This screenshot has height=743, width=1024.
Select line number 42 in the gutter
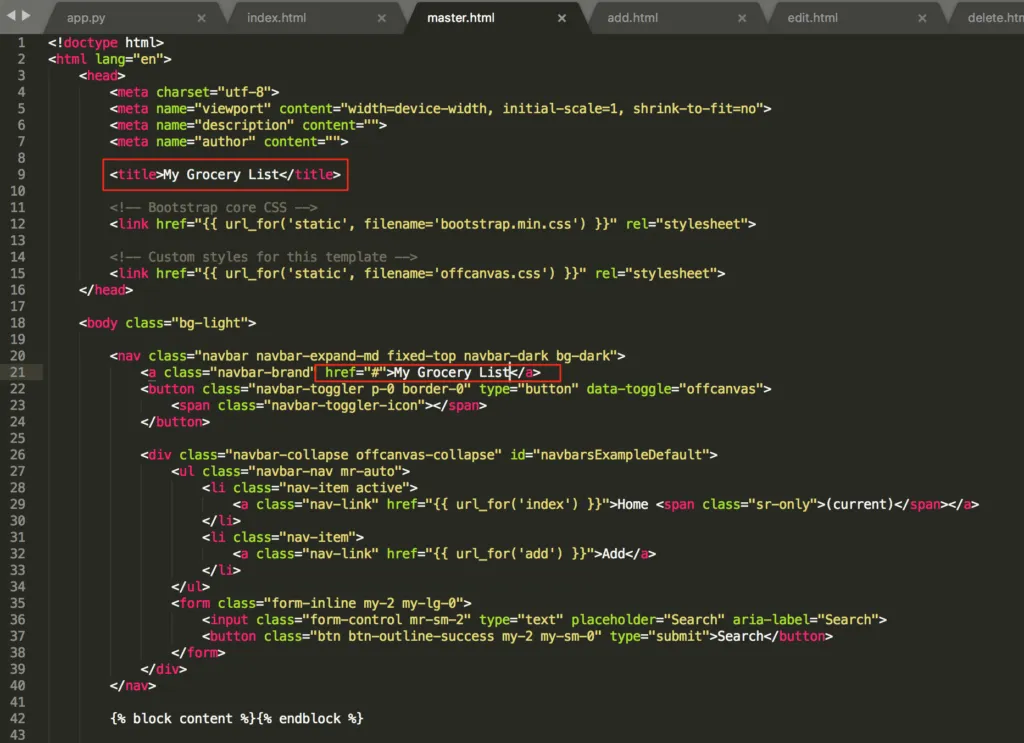pos(18,718)
